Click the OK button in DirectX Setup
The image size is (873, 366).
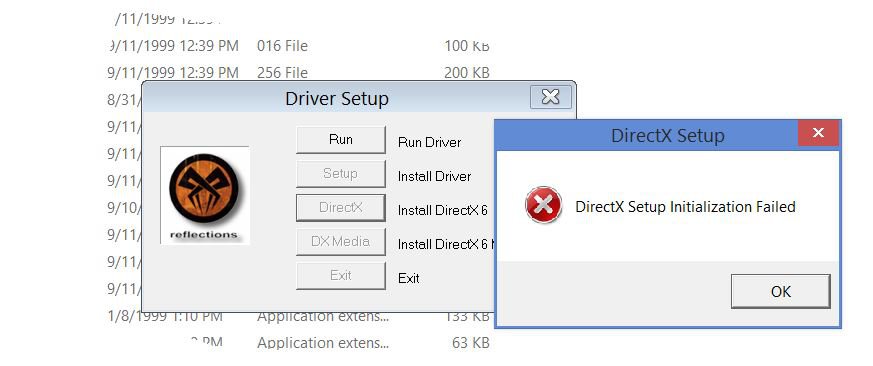(x=780, y=291)
